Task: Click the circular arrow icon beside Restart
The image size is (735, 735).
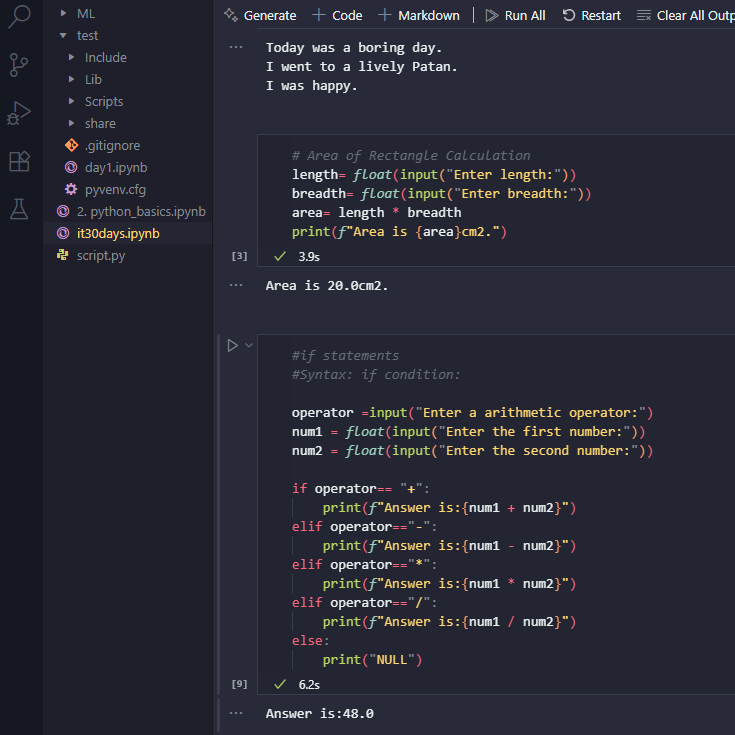Action: pyautogui.click(x=569, y=15)
